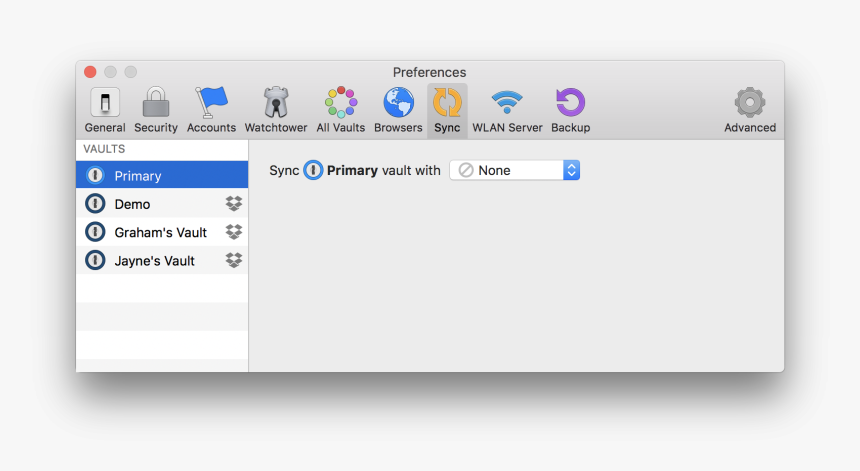
Task: Click the Demo vault keyhole icon
Action: (x=95, y=204)
